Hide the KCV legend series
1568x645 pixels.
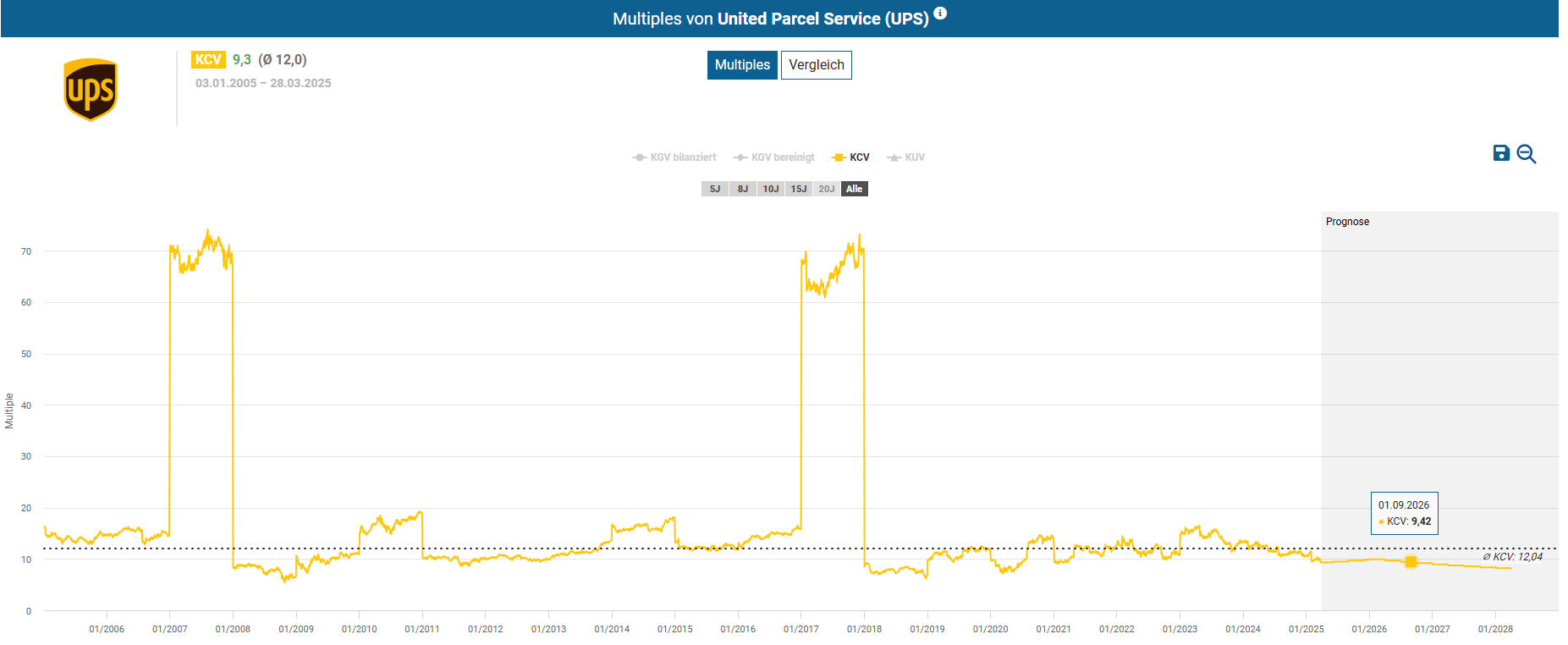pos(851,157)
